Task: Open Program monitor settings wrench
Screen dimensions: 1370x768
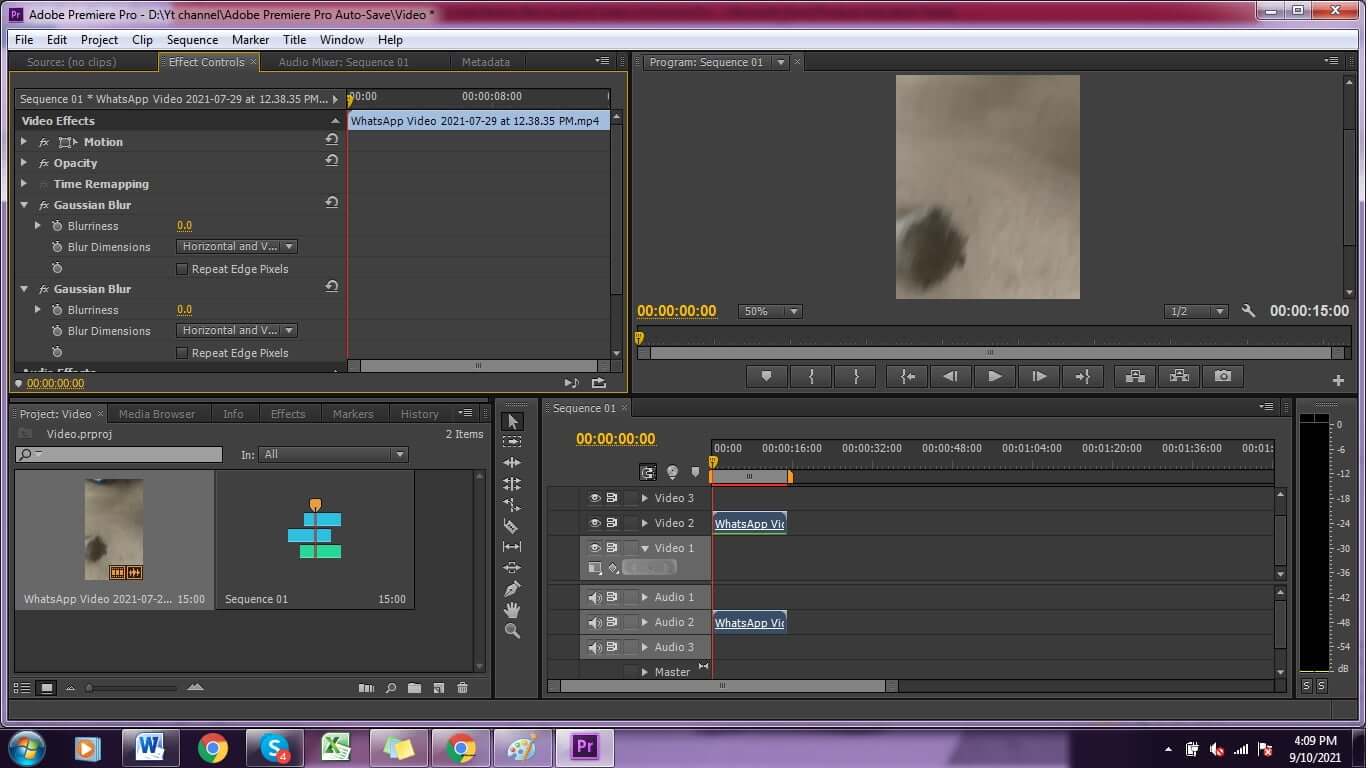Action: pos(1248,311)
